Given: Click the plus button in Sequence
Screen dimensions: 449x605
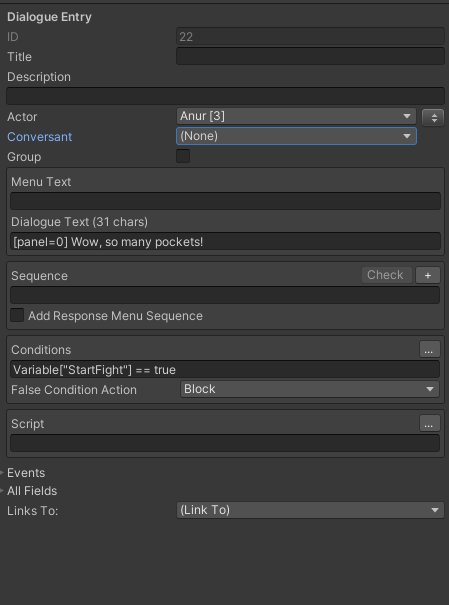Looking at the screenshot, I should point(428,275).
